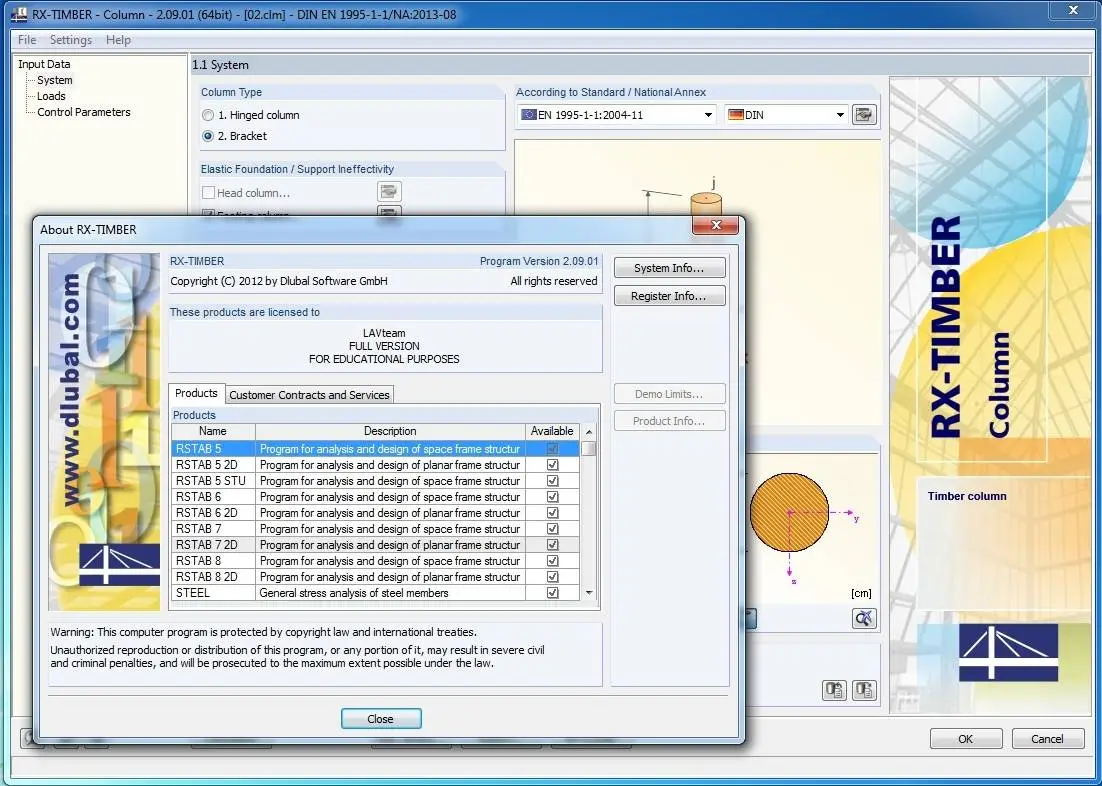Click System Info button

point(669,268)
